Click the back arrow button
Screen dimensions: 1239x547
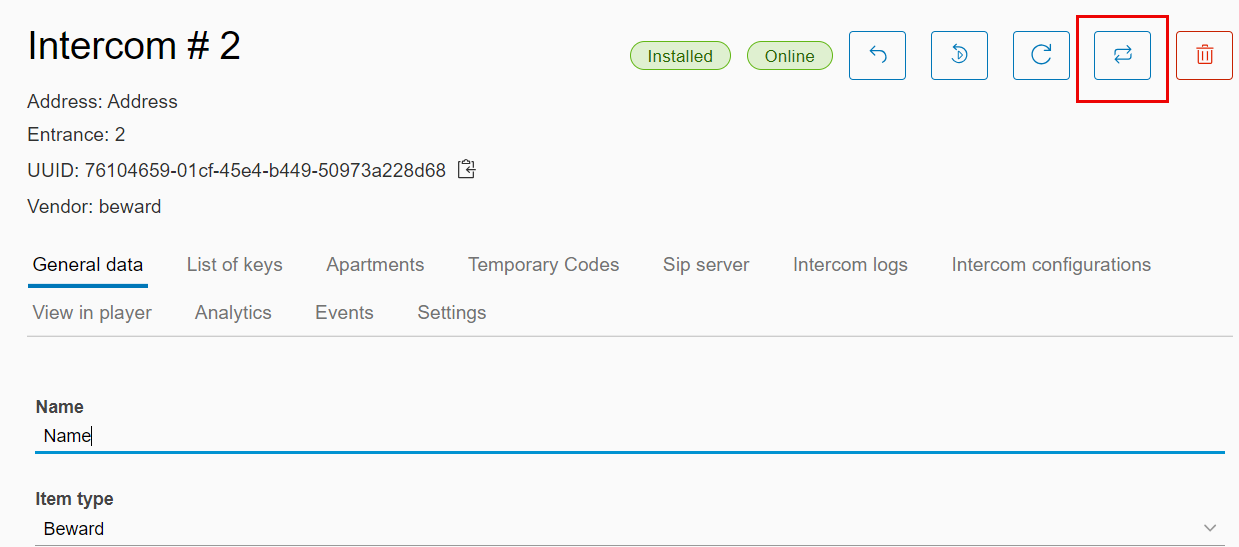pyautogui.click(x=877, y=56)
